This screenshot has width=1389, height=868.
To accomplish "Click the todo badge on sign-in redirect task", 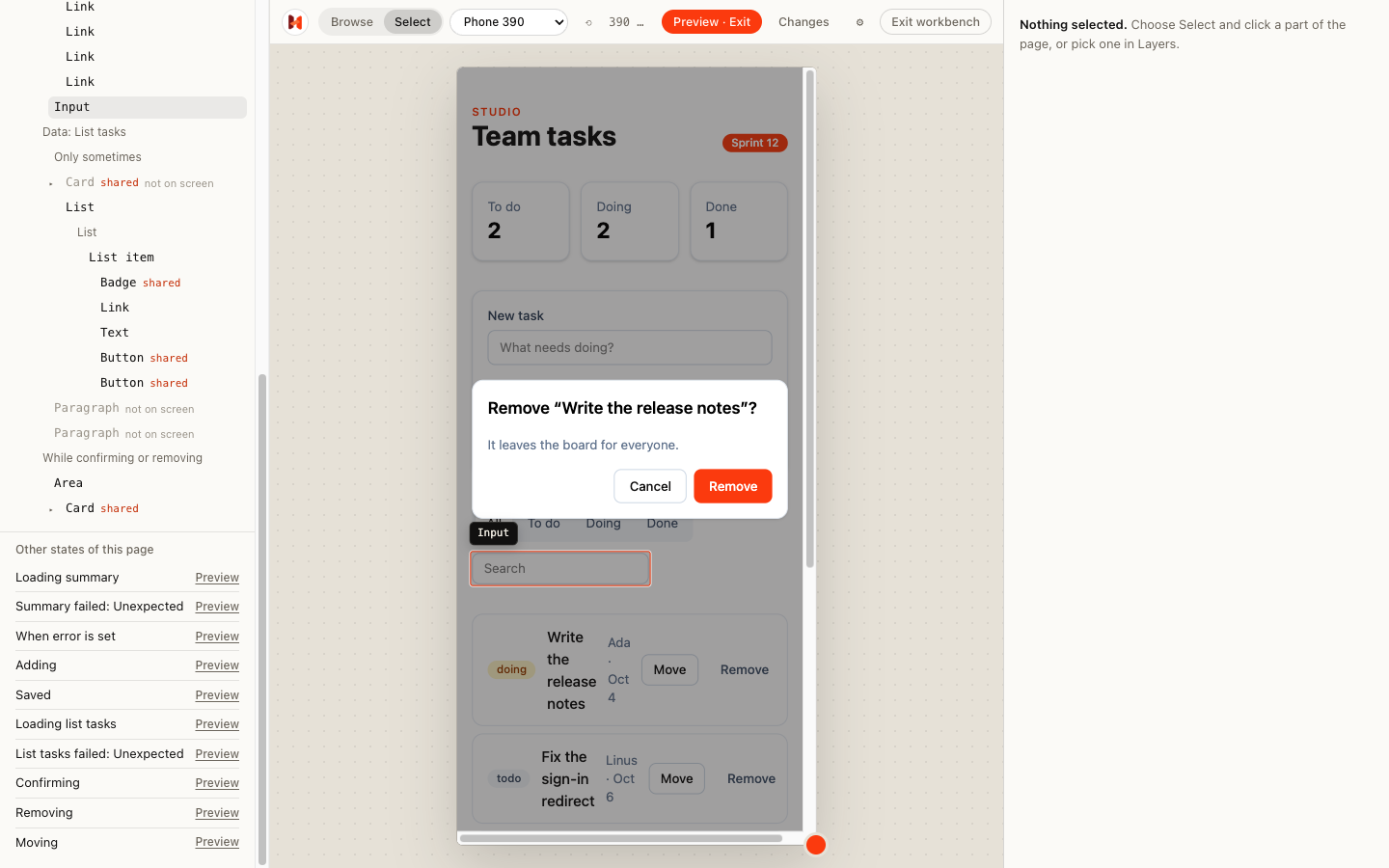I will 509,778.
